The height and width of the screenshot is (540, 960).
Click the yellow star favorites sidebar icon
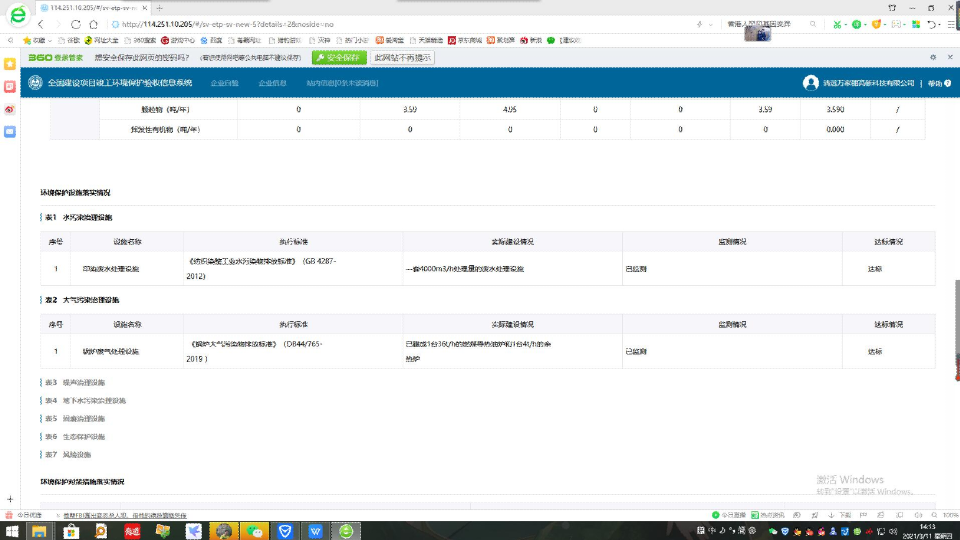pos(10,63)
